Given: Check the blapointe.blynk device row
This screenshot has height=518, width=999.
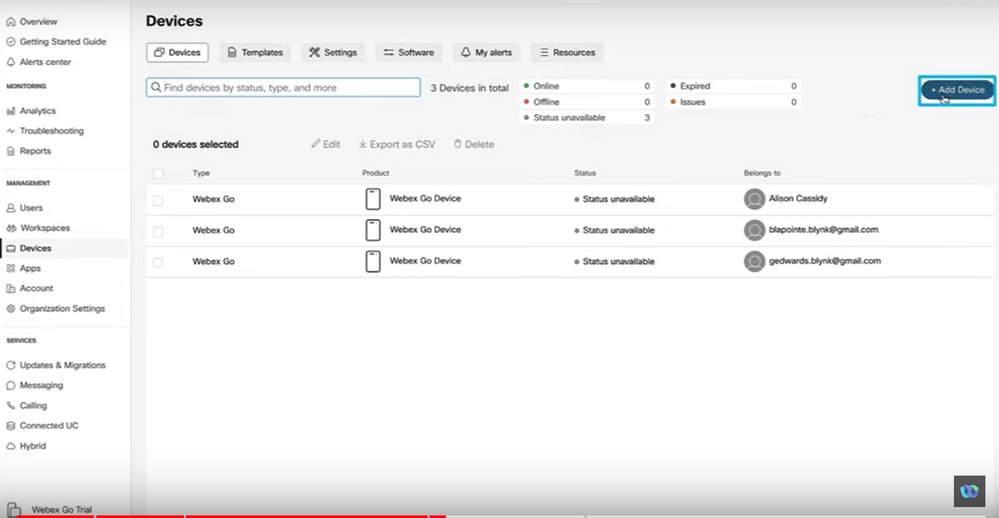Looking at the screenshot, I should (x=158, y=231).
